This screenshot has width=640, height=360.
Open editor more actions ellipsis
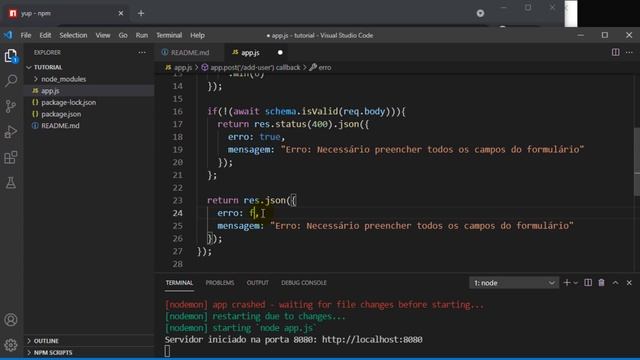(x=629, y=52)
